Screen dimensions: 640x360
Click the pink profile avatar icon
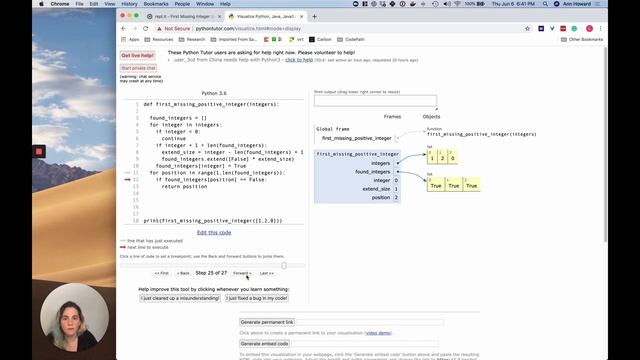tap(589, 29)
